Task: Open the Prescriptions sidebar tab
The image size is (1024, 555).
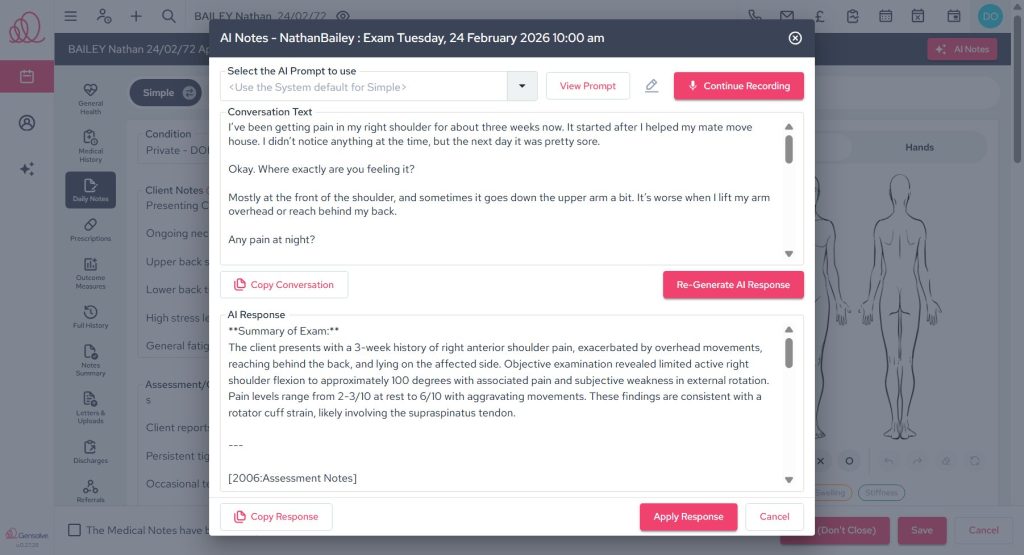Action: click(x=90, y=230)
